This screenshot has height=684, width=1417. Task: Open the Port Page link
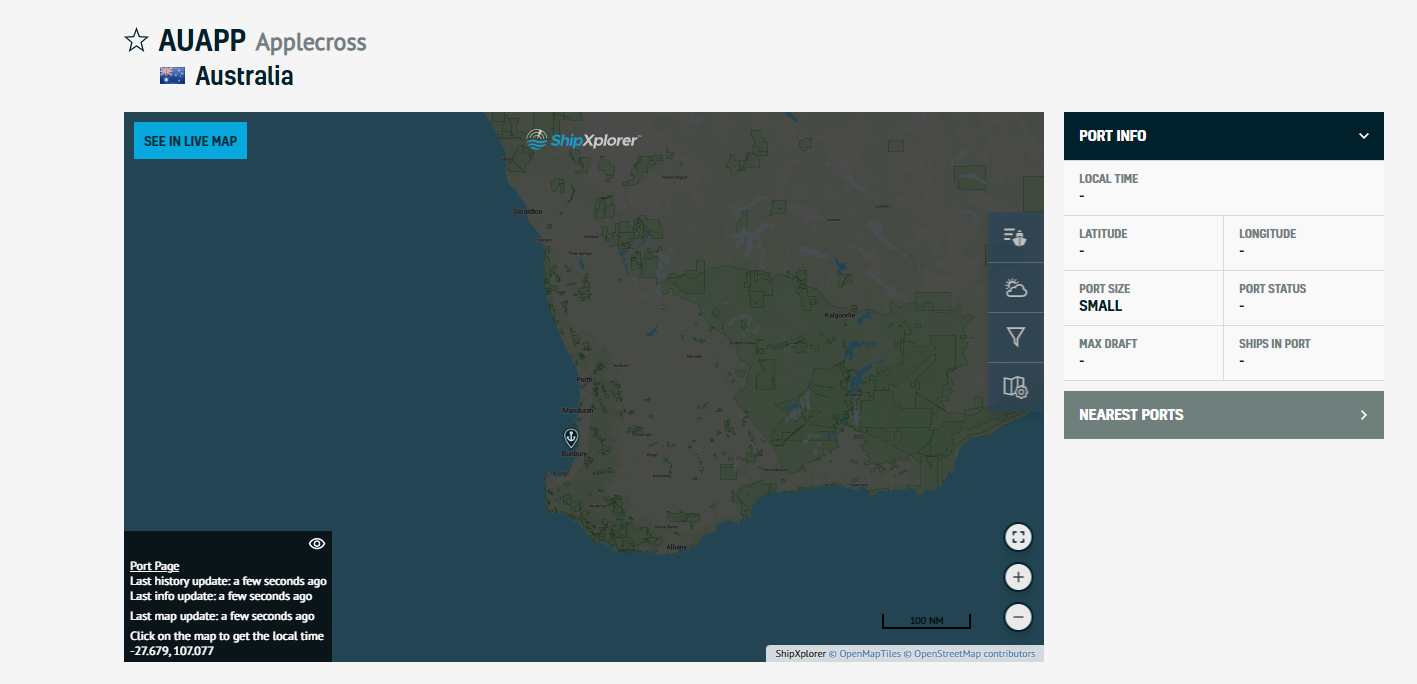pos(155,566)
